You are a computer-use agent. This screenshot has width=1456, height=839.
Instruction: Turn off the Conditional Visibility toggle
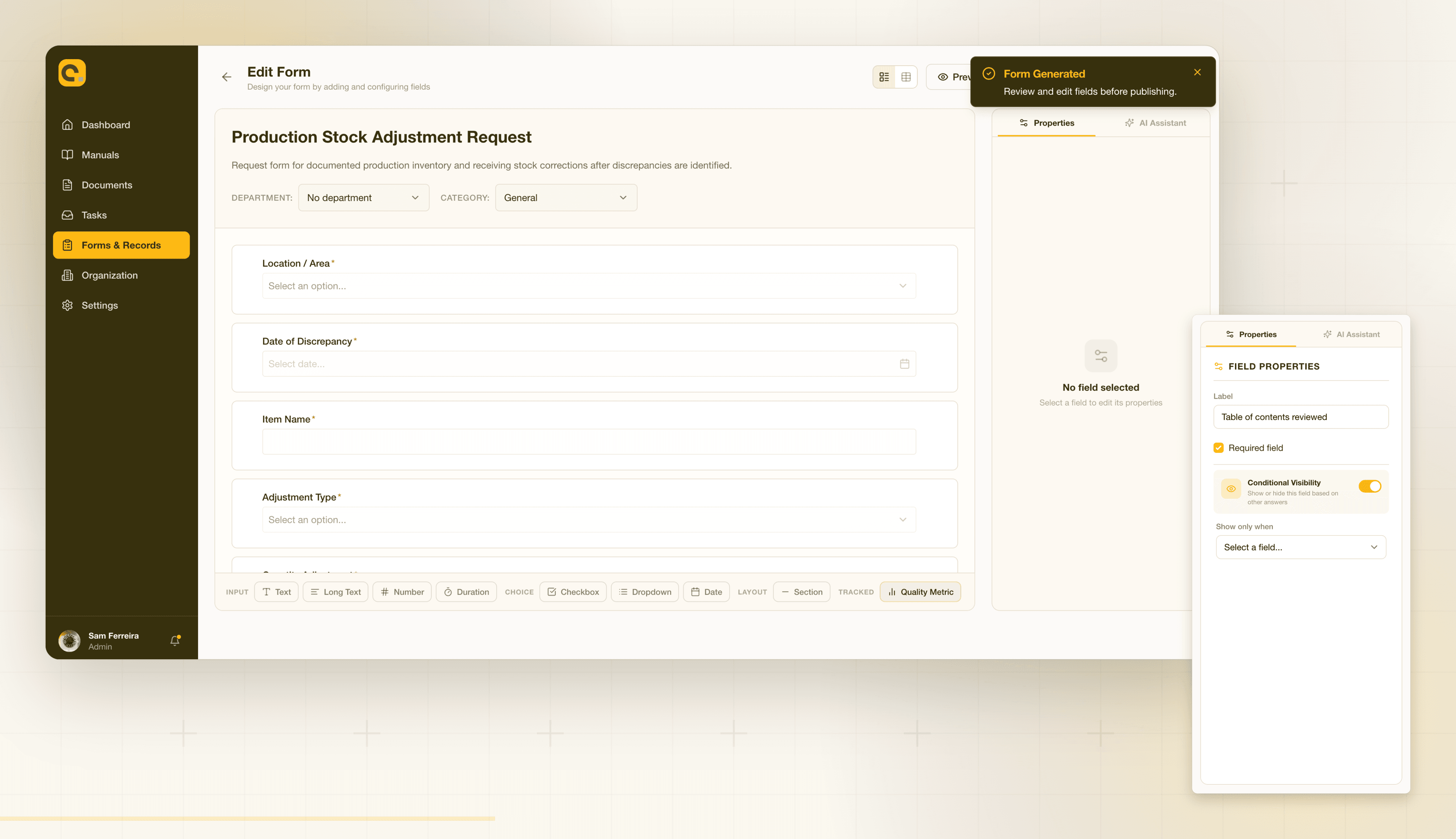pyautogui.click(x=1370, y=486)
